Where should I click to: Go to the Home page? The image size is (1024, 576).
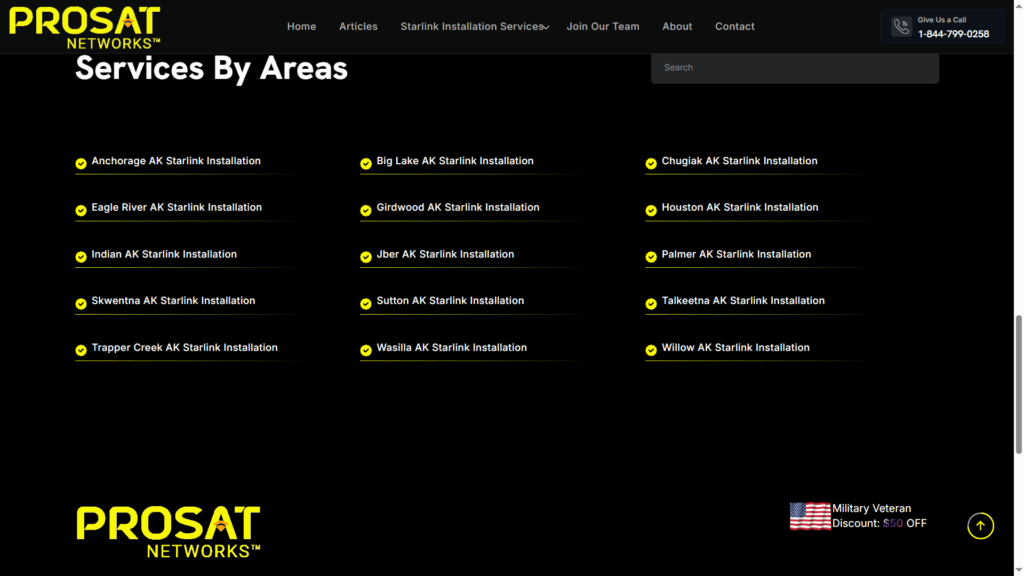301,26
